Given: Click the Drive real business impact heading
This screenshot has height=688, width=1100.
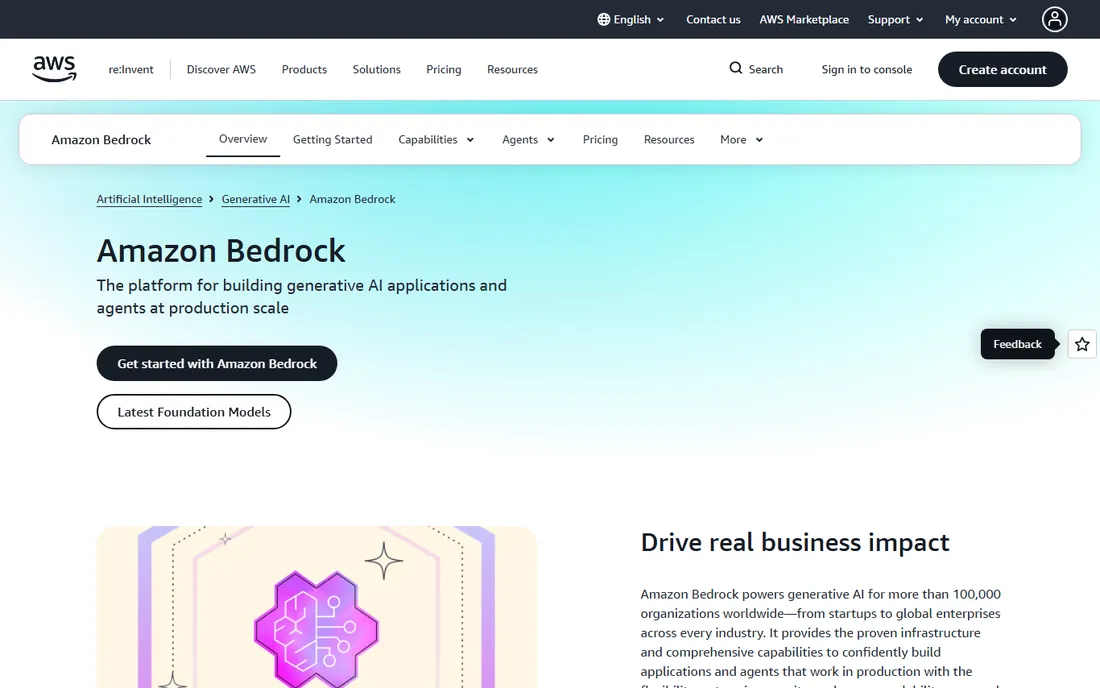Looking at the screenshot, I should click(795, 542).
